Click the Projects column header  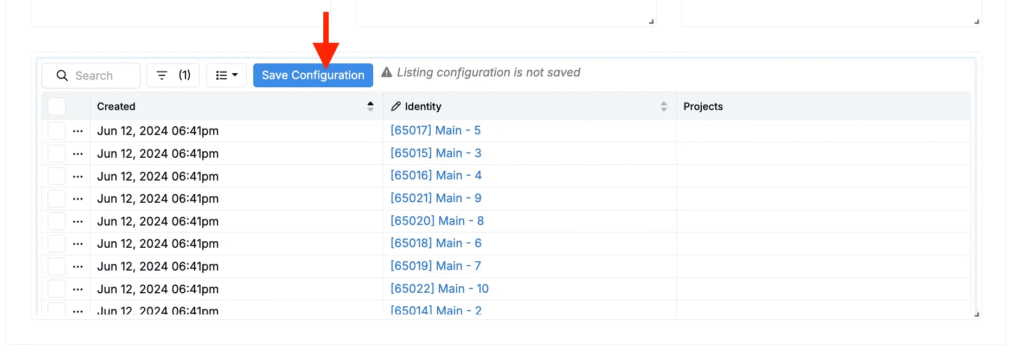703,106
